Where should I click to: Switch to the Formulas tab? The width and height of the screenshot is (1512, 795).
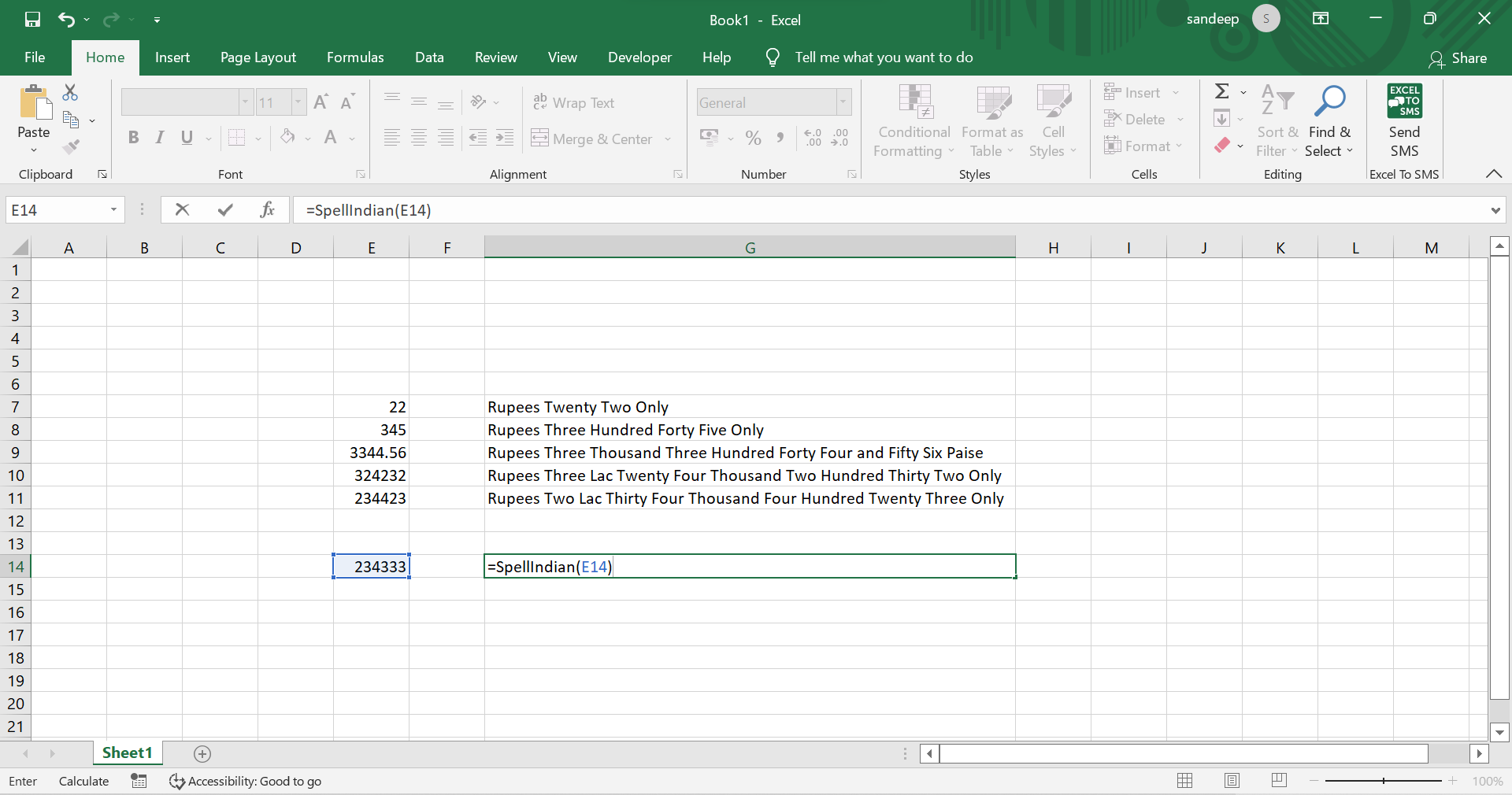pyautogui.click(x=355, y=57)
